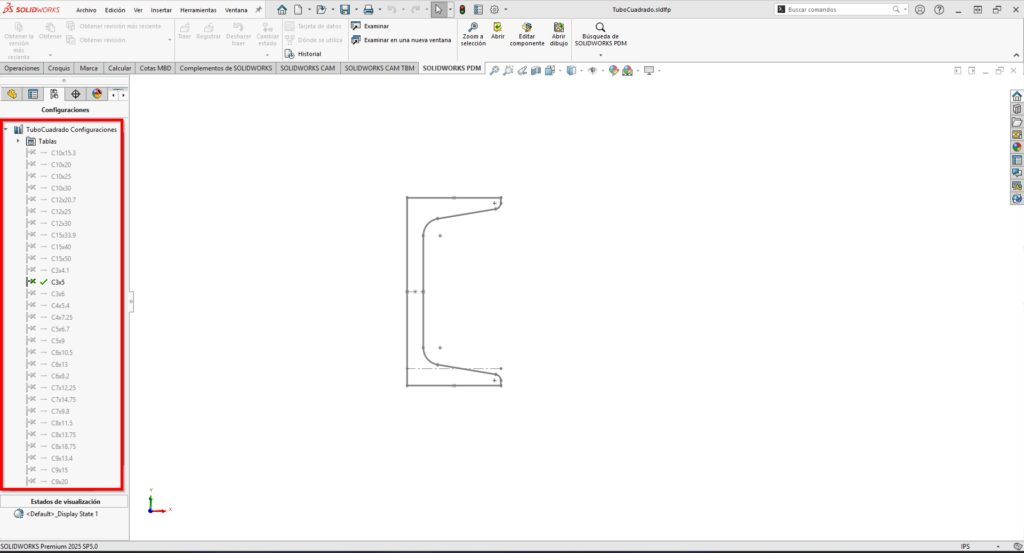Viewport: 1024px width, 553px height.
Task: Click the IPS unit system in status bar
Action: pos(965,546)
